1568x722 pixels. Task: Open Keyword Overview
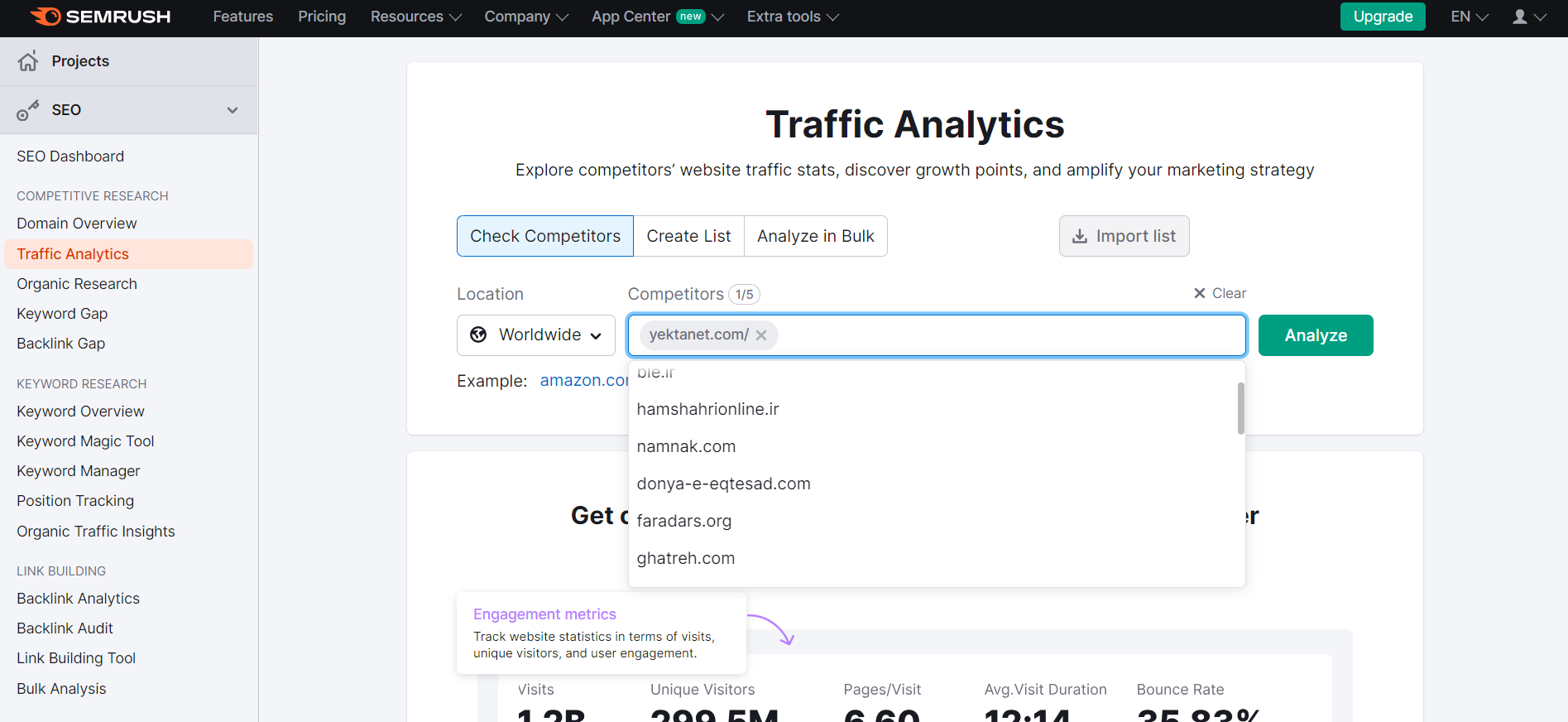tap(80, 412)
